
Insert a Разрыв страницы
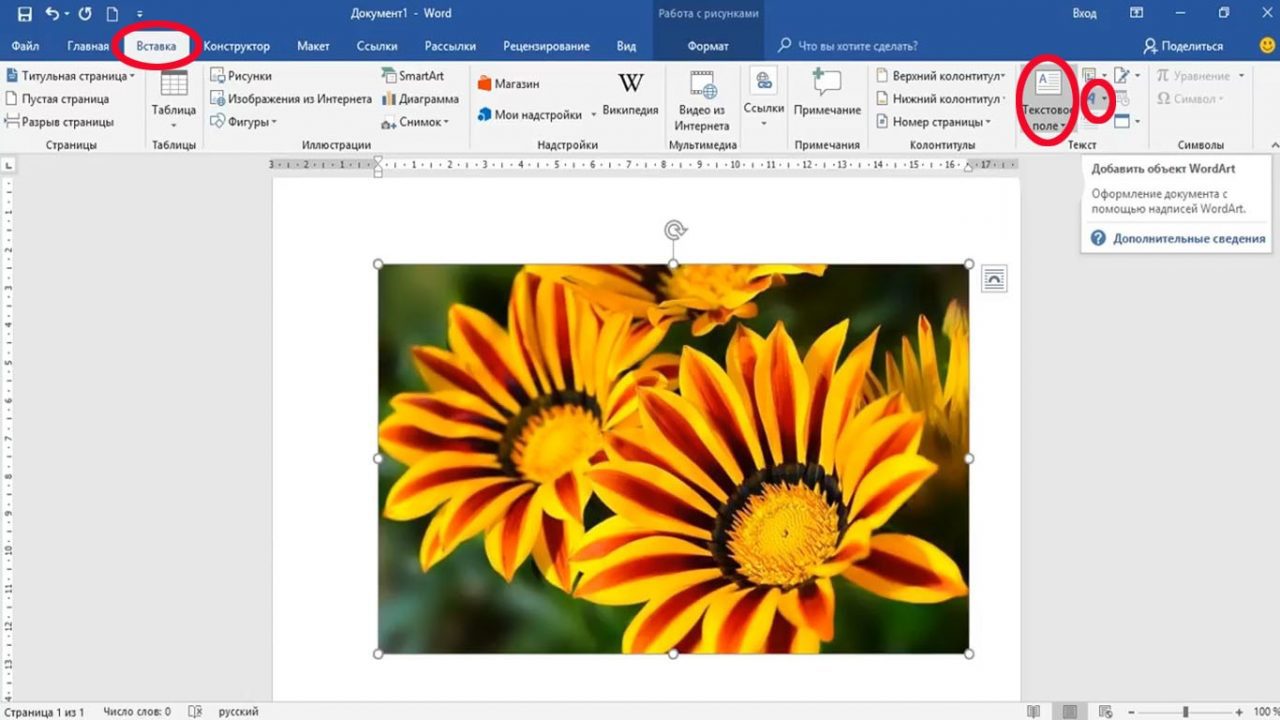(60, 122)
